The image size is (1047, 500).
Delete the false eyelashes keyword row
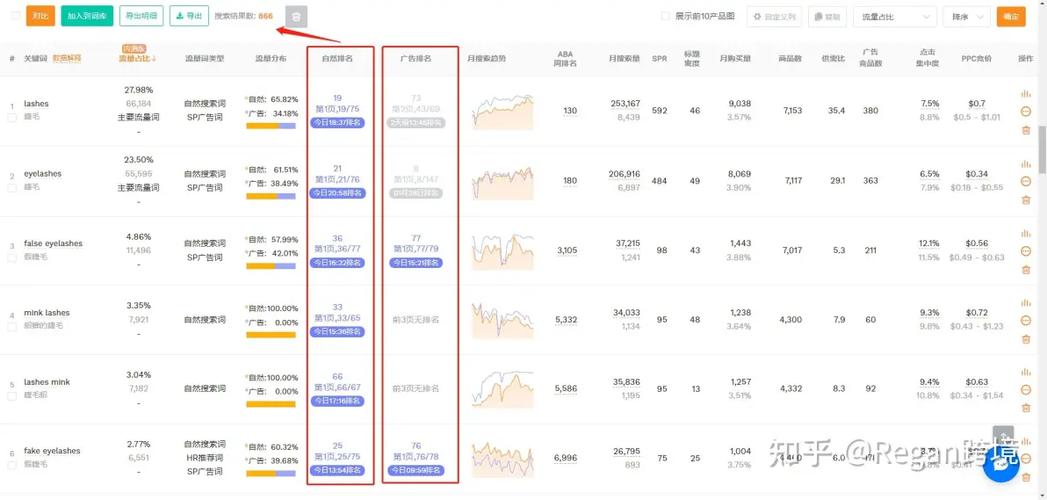click(1025, 269)
